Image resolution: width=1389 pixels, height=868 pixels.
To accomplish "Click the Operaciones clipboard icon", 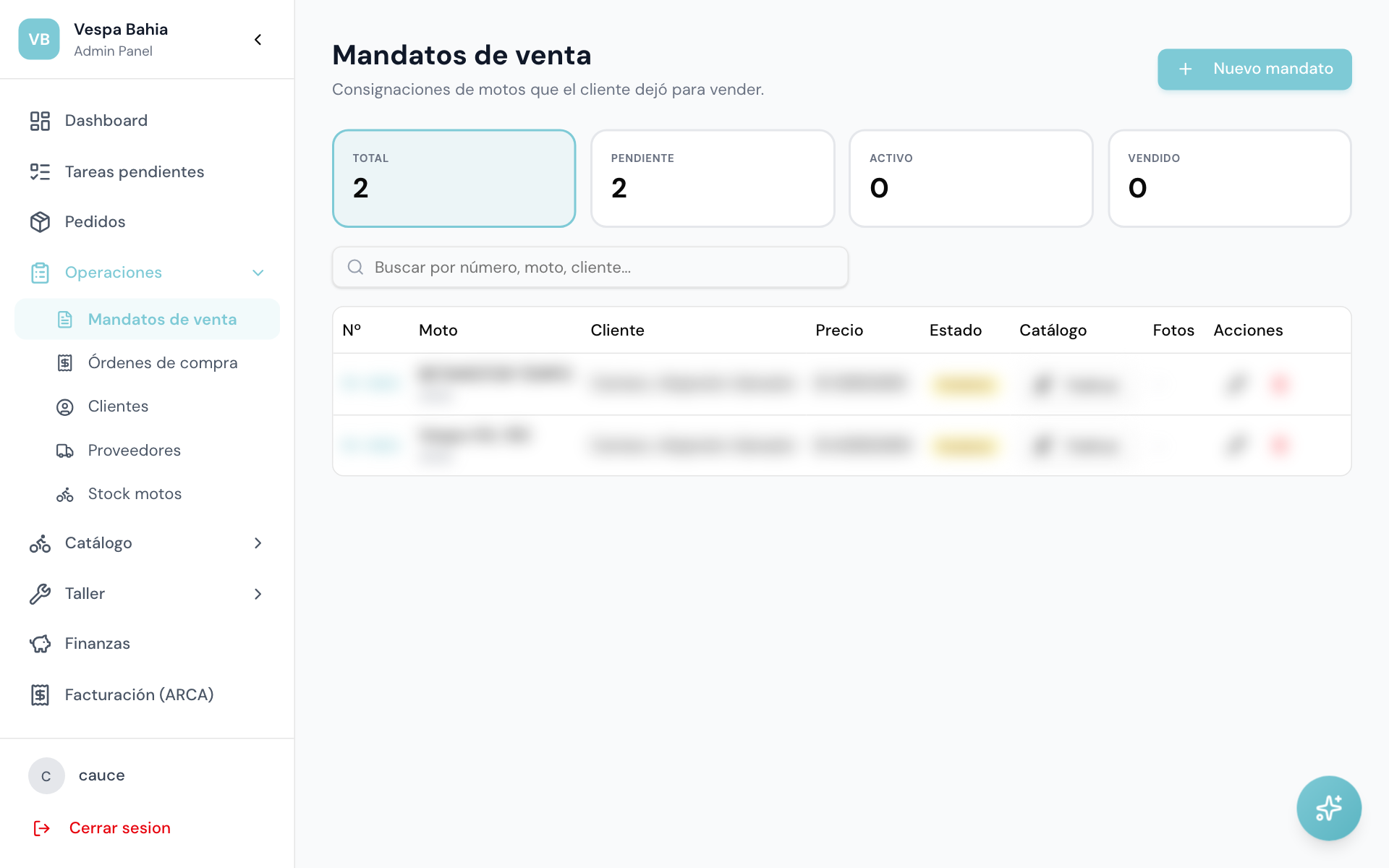I will pyautogui.click(x=40, y=273).
